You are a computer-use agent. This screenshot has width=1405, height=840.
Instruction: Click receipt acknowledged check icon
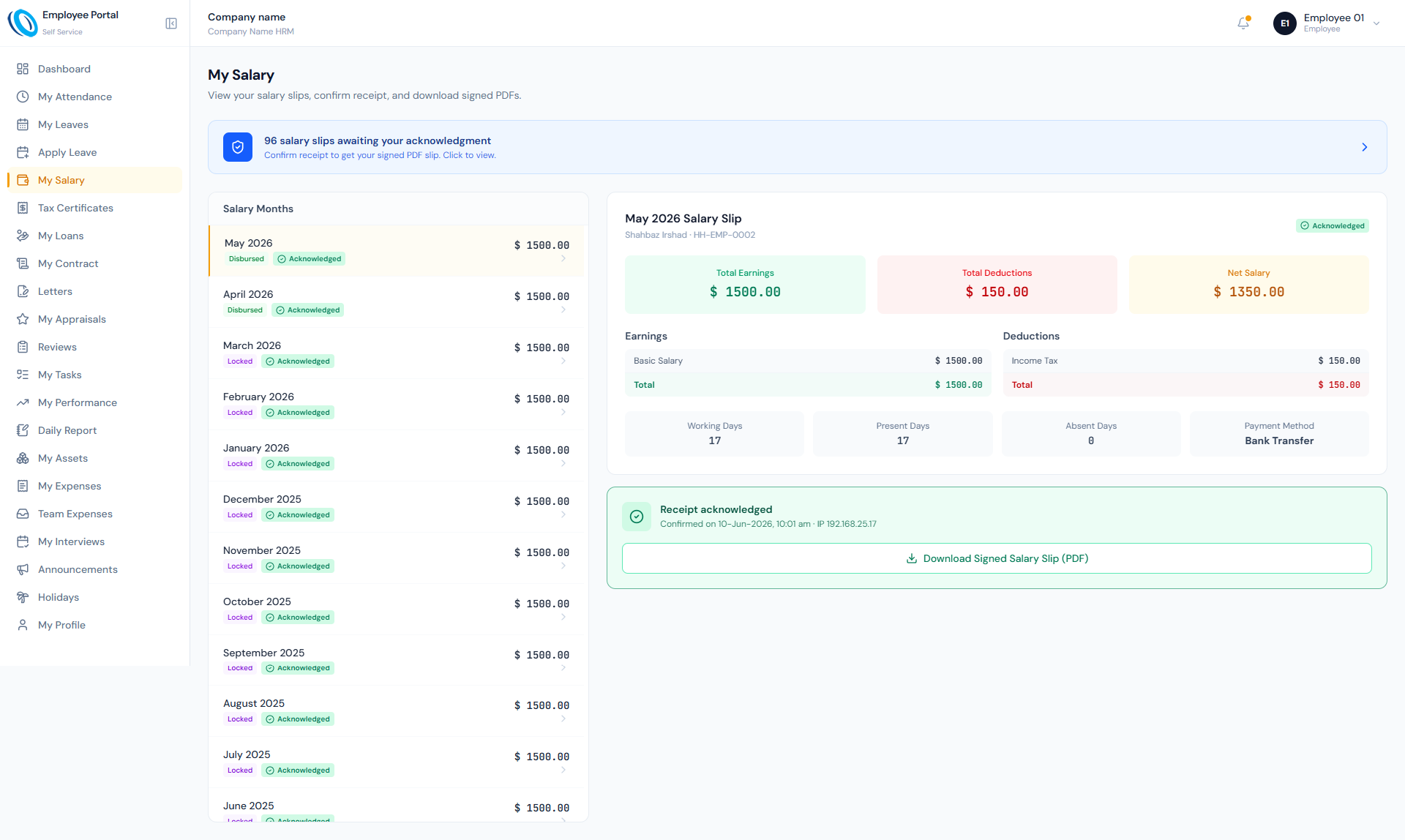click(x=637, y=517)
